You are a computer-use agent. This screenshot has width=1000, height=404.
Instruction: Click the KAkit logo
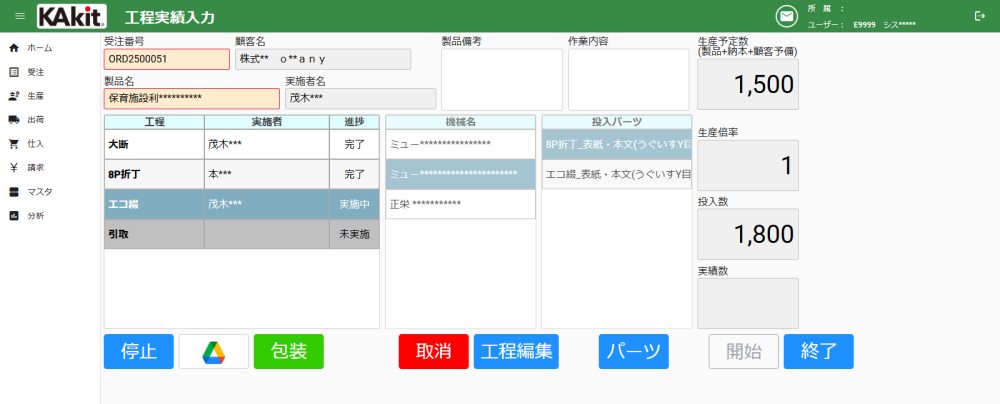73,16
